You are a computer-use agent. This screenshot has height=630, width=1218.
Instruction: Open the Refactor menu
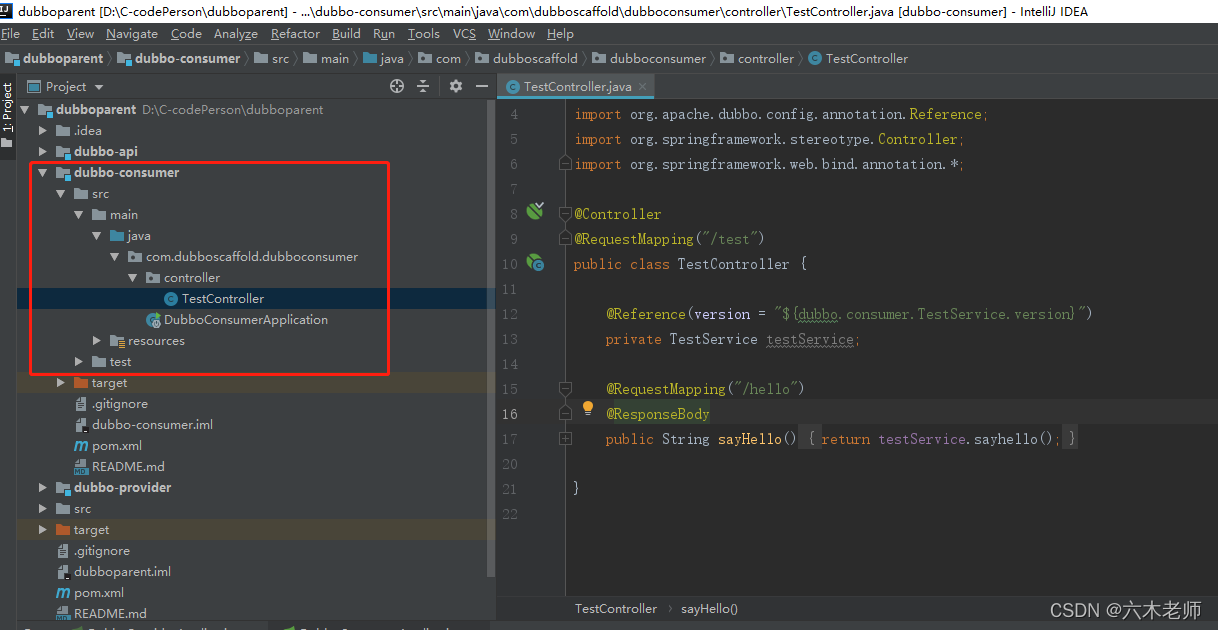(295, 33)
